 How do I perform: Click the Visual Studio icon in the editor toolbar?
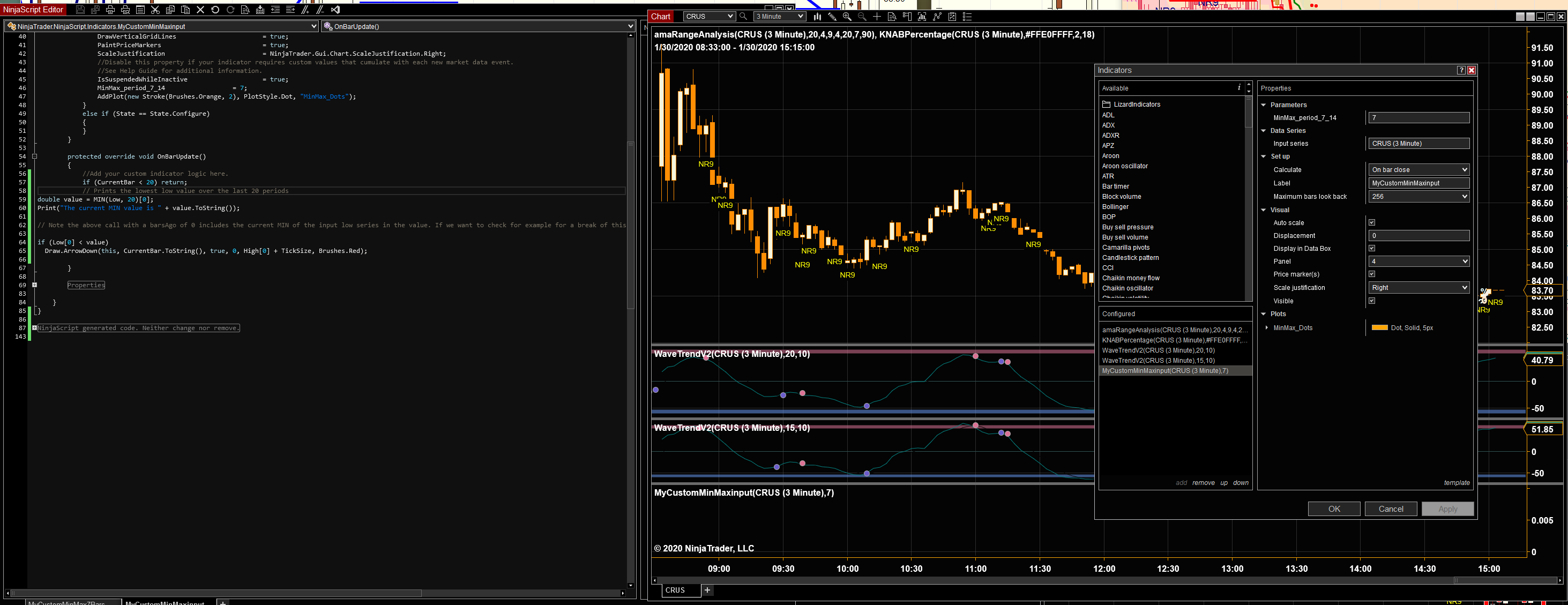click(335, 10)
